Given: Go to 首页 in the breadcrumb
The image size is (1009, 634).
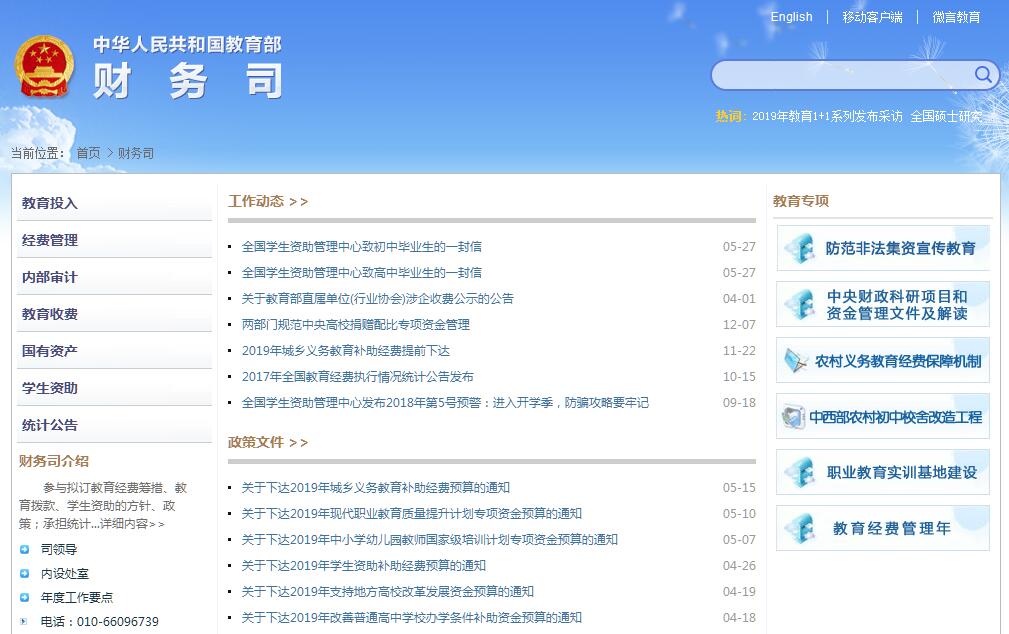Looking at the screenshot, I should click(88, 154).
